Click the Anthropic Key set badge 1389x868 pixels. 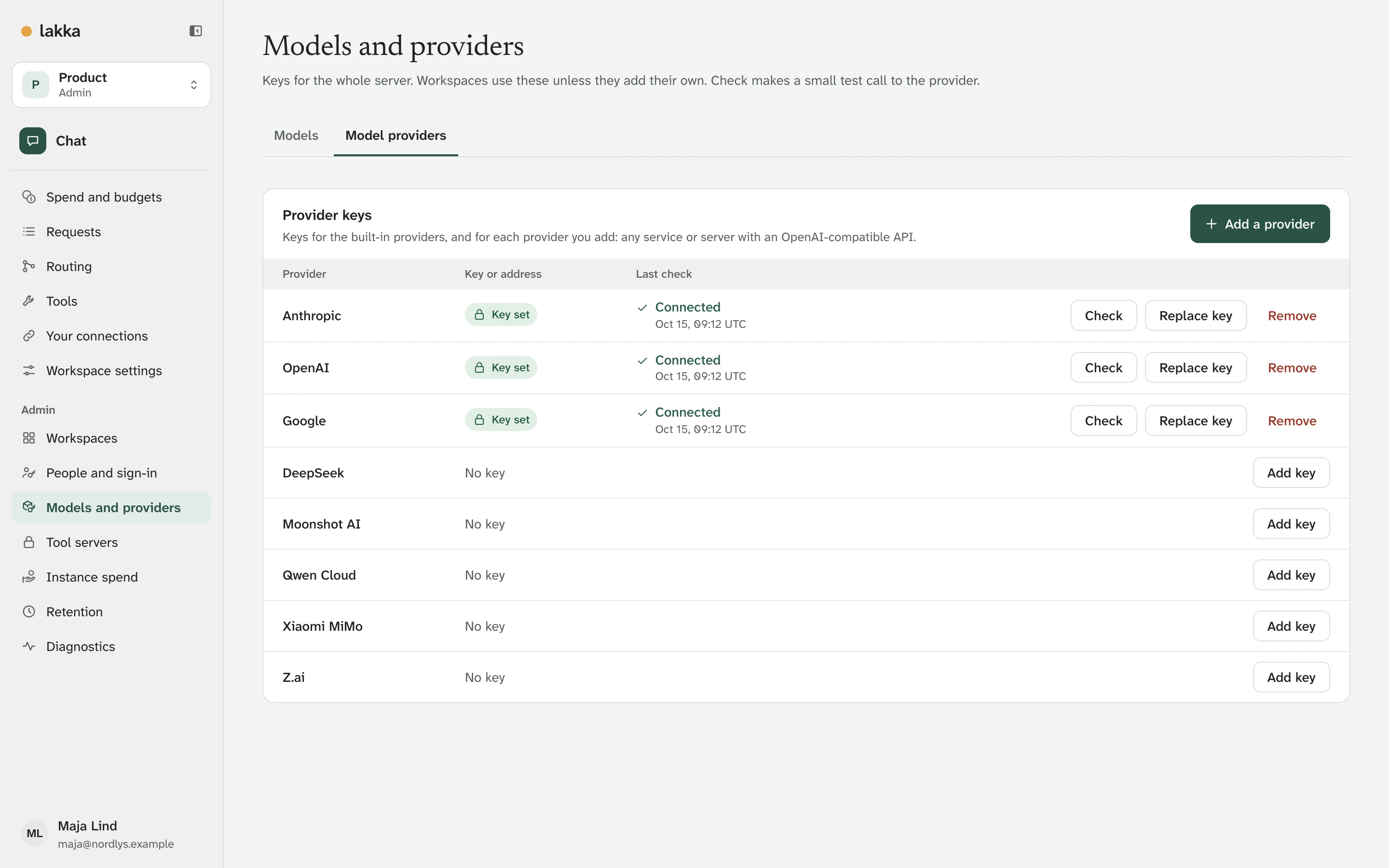point(501,314)
